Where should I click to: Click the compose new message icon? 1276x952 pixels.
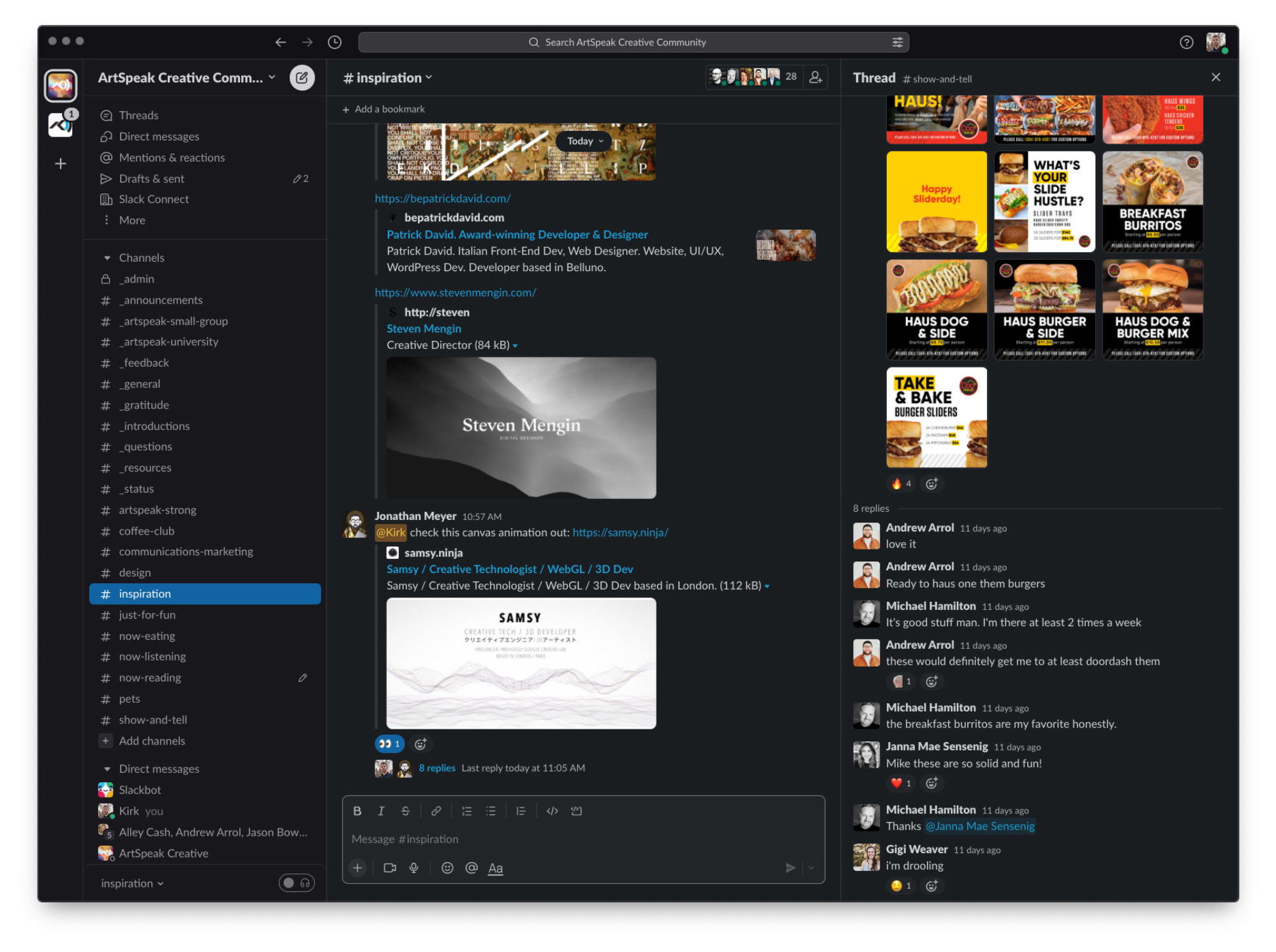tap(302, 78)
